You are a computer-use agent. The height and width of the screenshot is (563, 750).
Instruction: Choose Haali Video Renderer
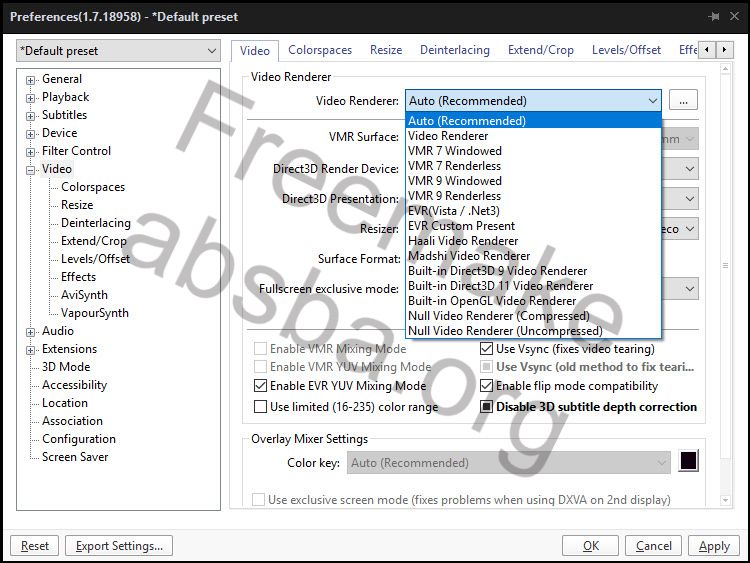tap(533, 241)
